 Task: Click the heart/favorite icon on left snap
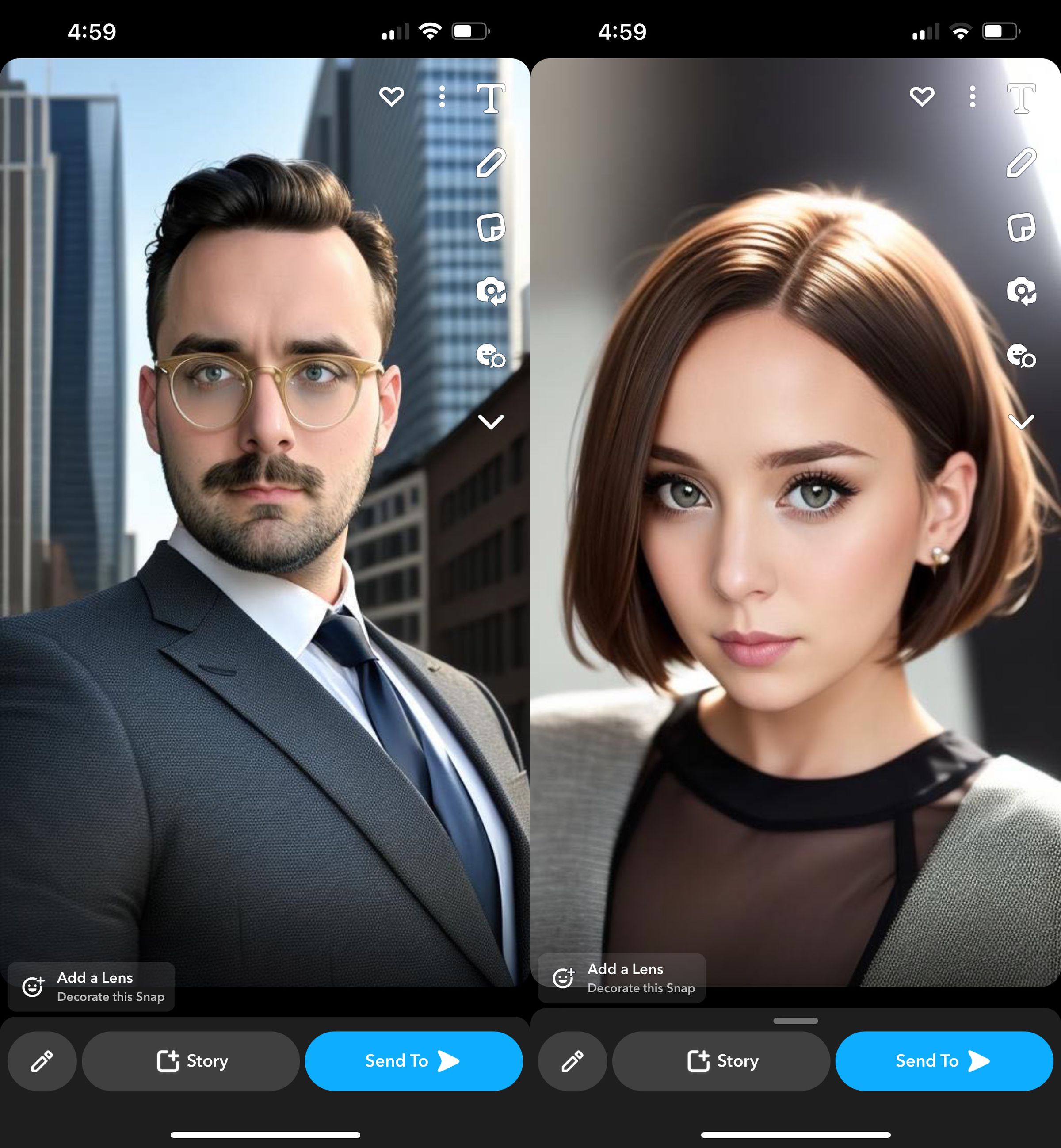[x=391, y=97]
